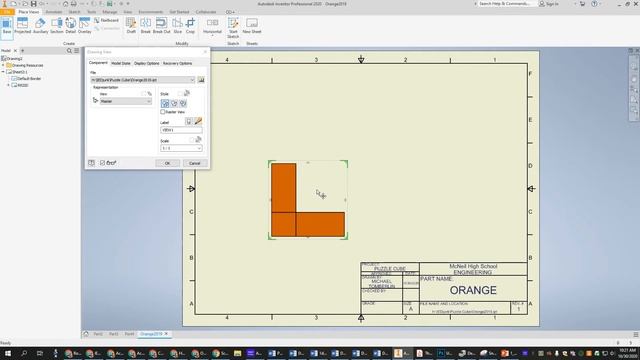Expand the Horizontal tool dropdown arrow
640x360 pixels.
tap(212, 36)
